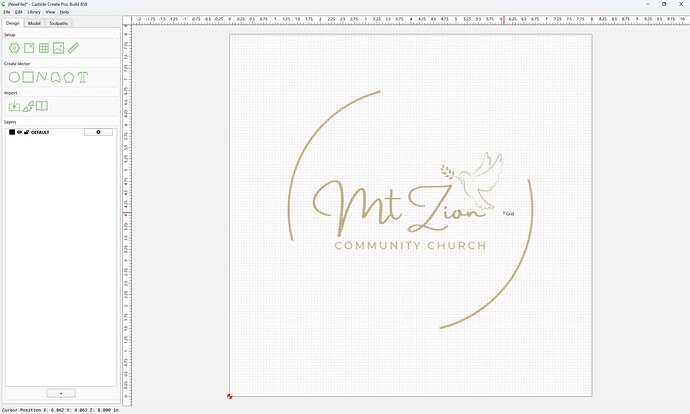Open the Edit menu

point(18,12)
